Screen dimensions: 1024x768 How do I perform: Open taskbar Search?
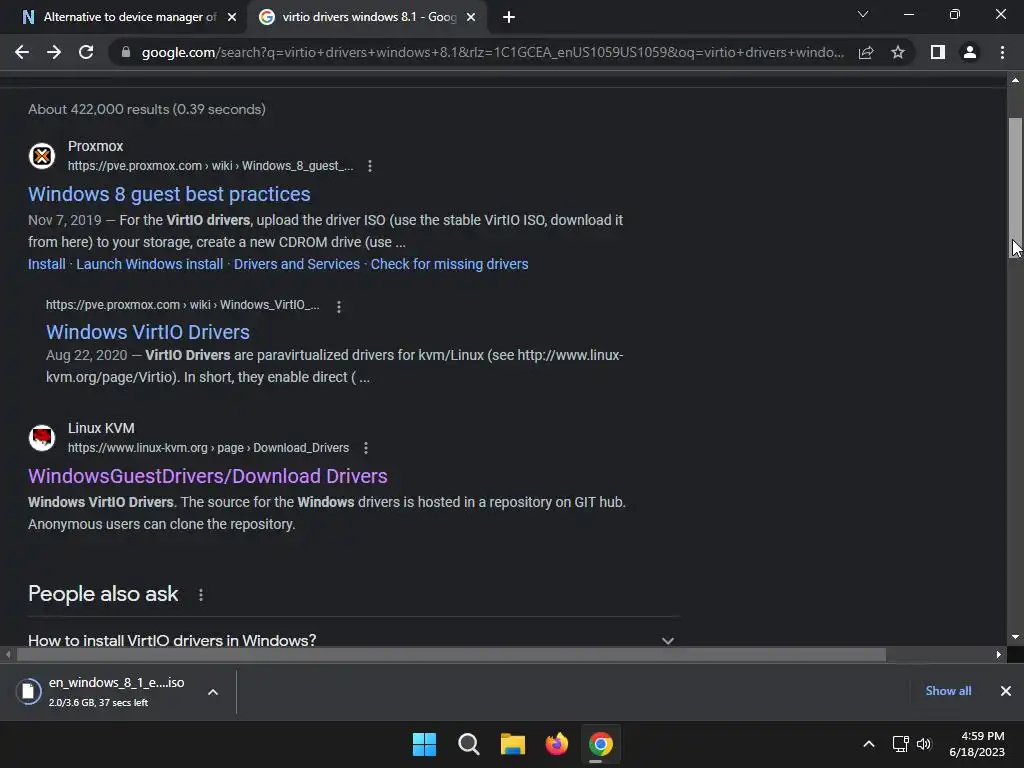tap(468, 744)
